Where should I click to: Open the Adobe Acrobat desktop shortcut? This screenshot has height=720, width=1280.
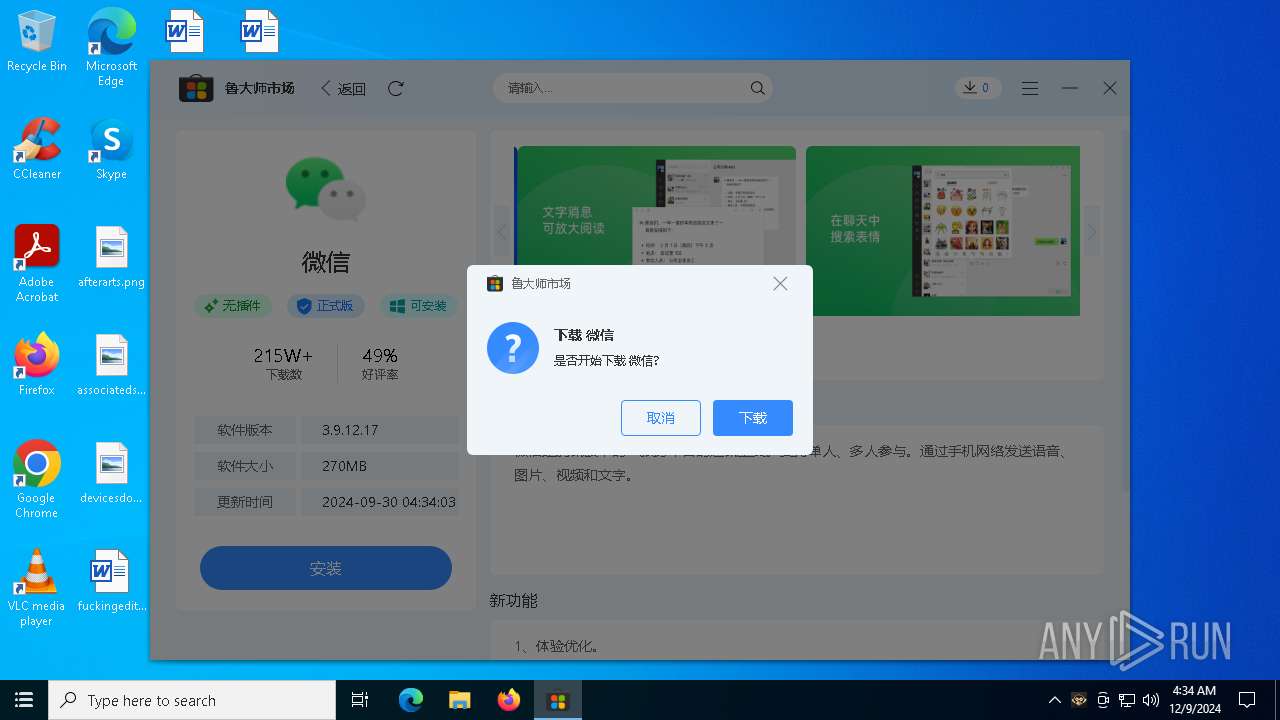(37, 264)
